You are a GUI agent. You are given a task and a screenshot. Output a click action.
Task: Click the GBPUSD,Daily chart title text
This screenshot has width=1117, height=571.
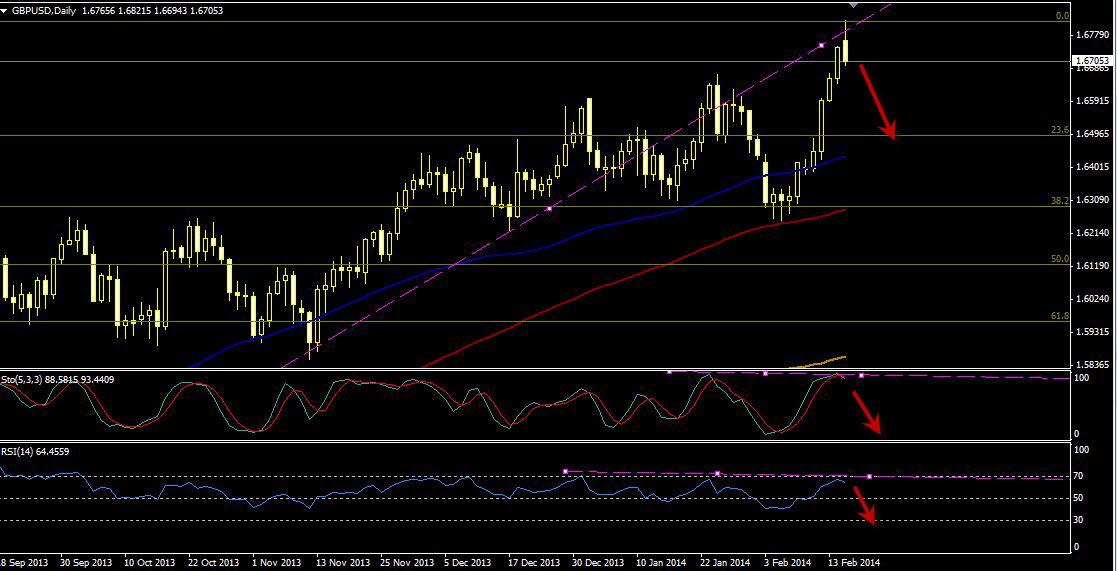coord(45,10)
